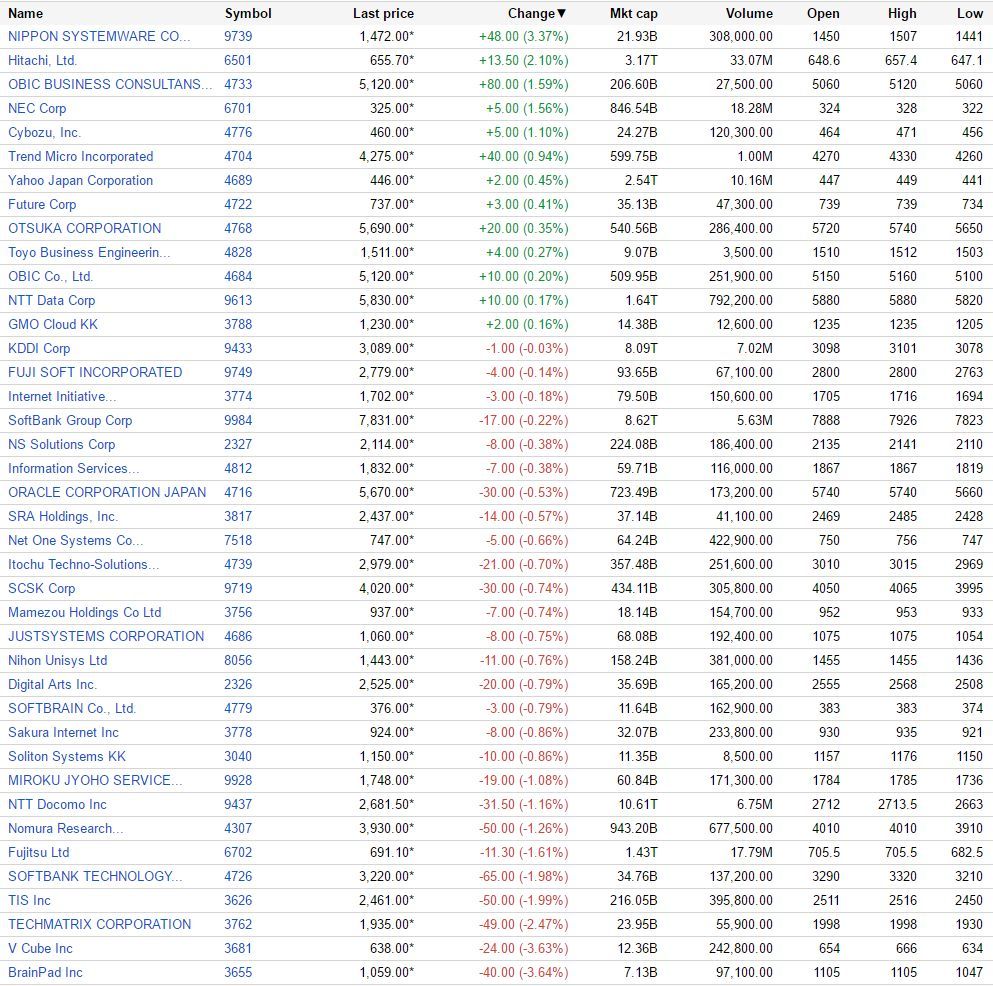
Task: Open Sakura Internet Inc link
Action: (63, 733)
